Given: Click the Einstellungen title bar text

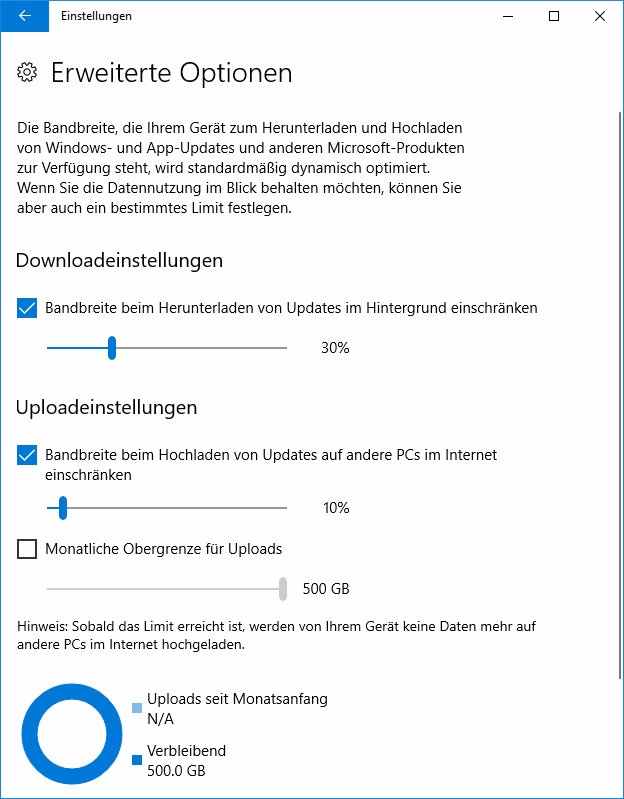Looking at the screenshot, I should point(96,16).
